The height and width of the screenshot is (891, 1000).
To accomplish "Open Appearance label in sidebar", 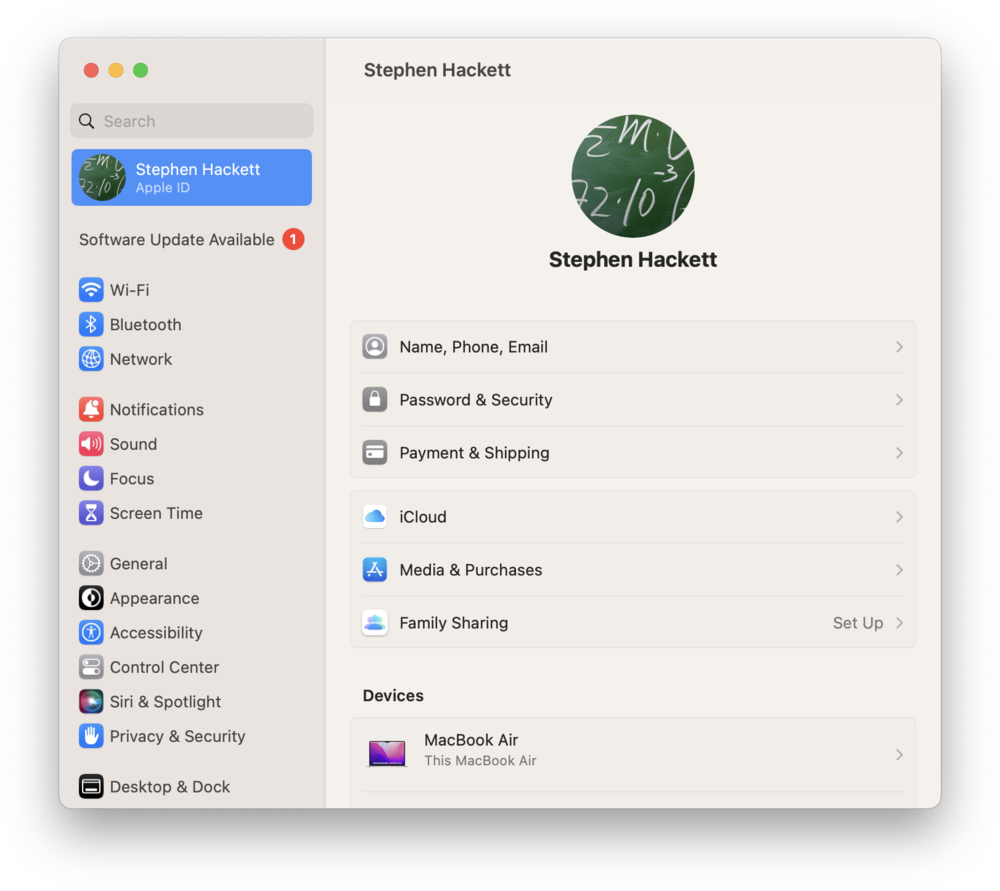I will coord(154,598).
